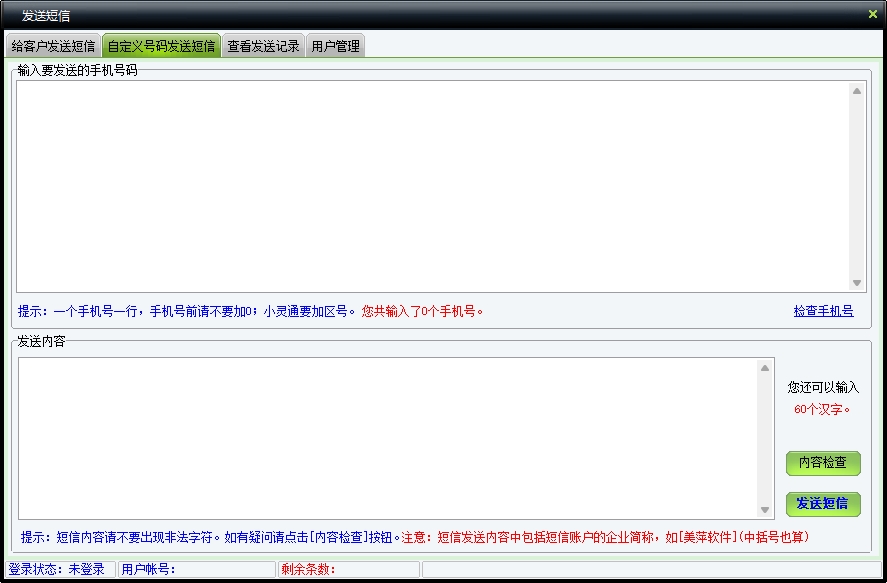This screenshot has width=887, height=583.
Task: Go to the 用户管理 tab
Action: pyautogui.click(x=335, y=46)
